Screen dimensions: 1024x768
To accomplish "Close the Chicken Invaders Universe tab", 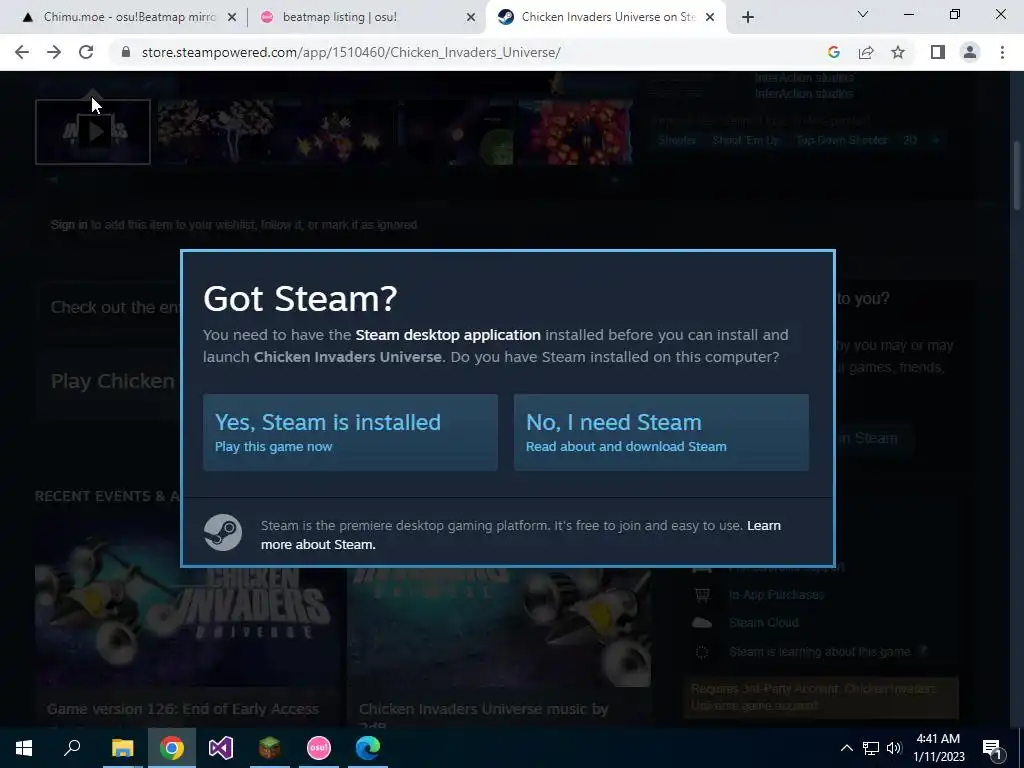I will pyautogui.click(x=711, y=18).
